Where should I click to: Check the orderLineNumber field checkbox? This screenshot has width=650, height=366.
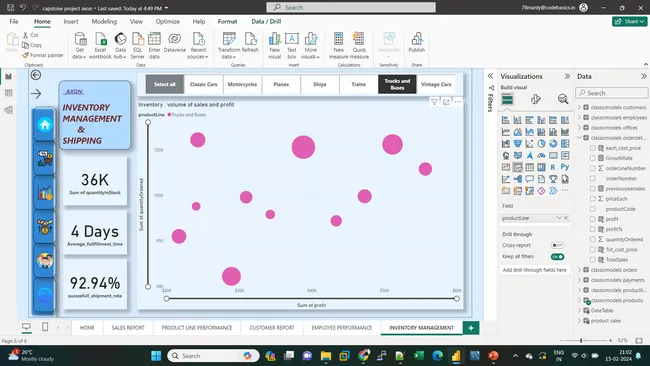point(592,168)
